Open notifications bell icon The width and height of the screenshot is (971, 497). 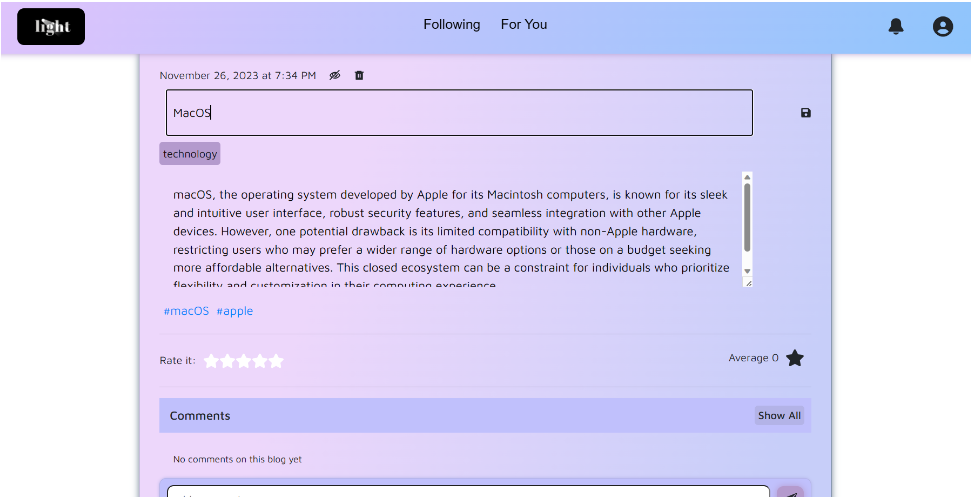[x=895, y=26]
